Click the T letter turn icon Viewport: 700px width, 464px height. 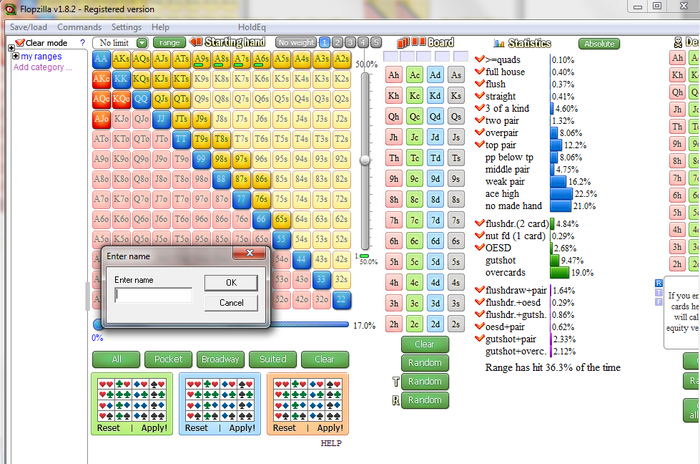coord(396,382)
